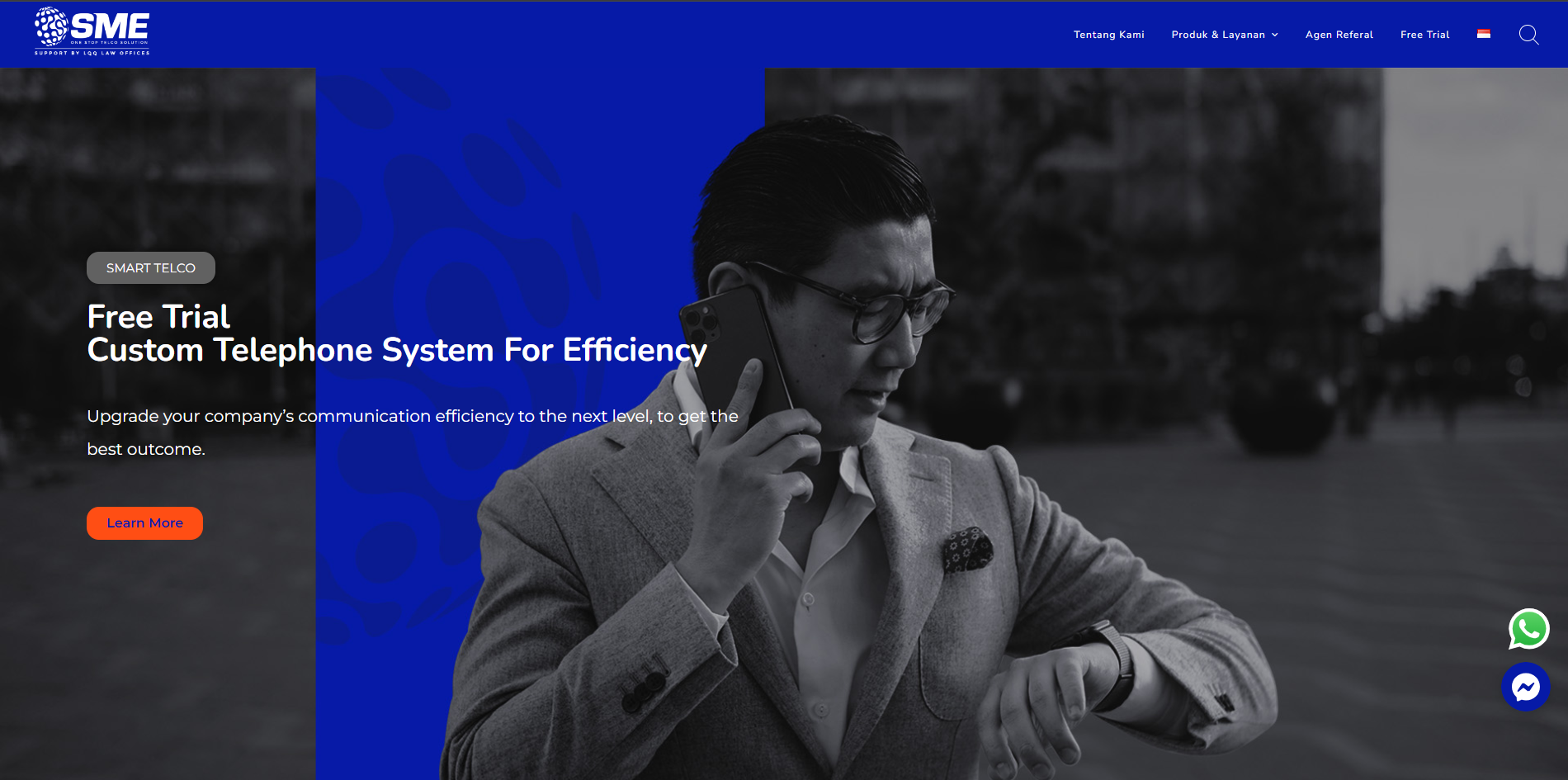
Task: Click the chevron beside Produk & Layanan
Action: click(1276, 35)
